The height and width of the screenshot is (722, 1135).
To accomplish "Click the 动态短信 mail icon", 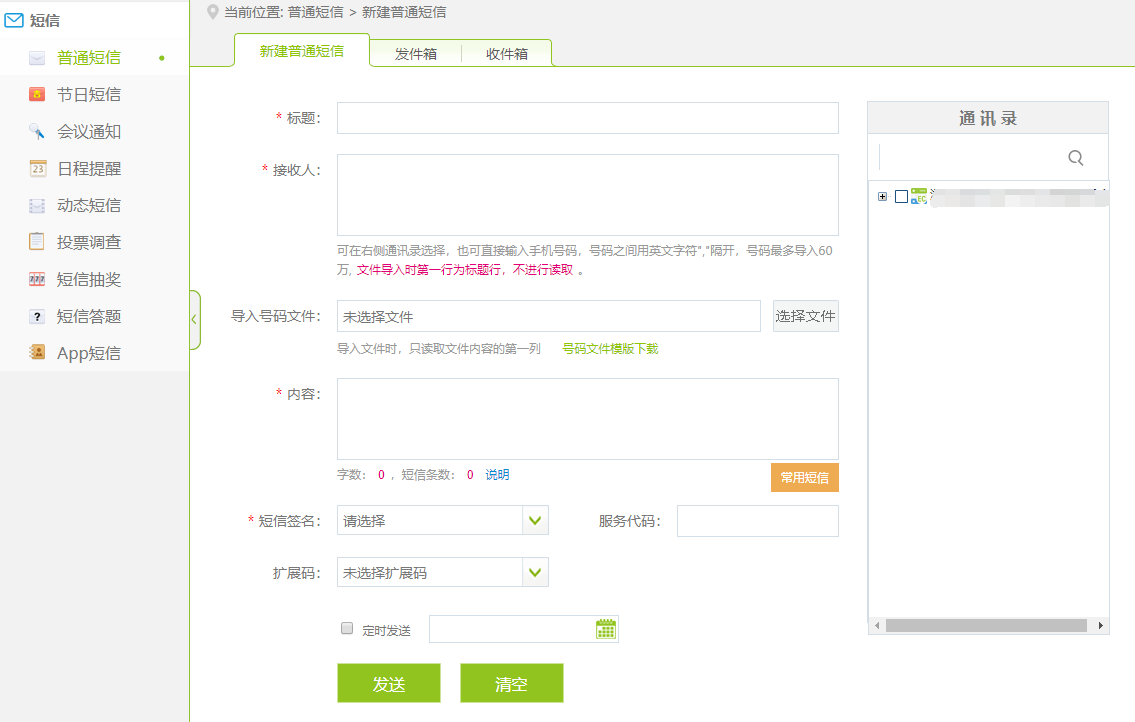I will click(37, 206).
